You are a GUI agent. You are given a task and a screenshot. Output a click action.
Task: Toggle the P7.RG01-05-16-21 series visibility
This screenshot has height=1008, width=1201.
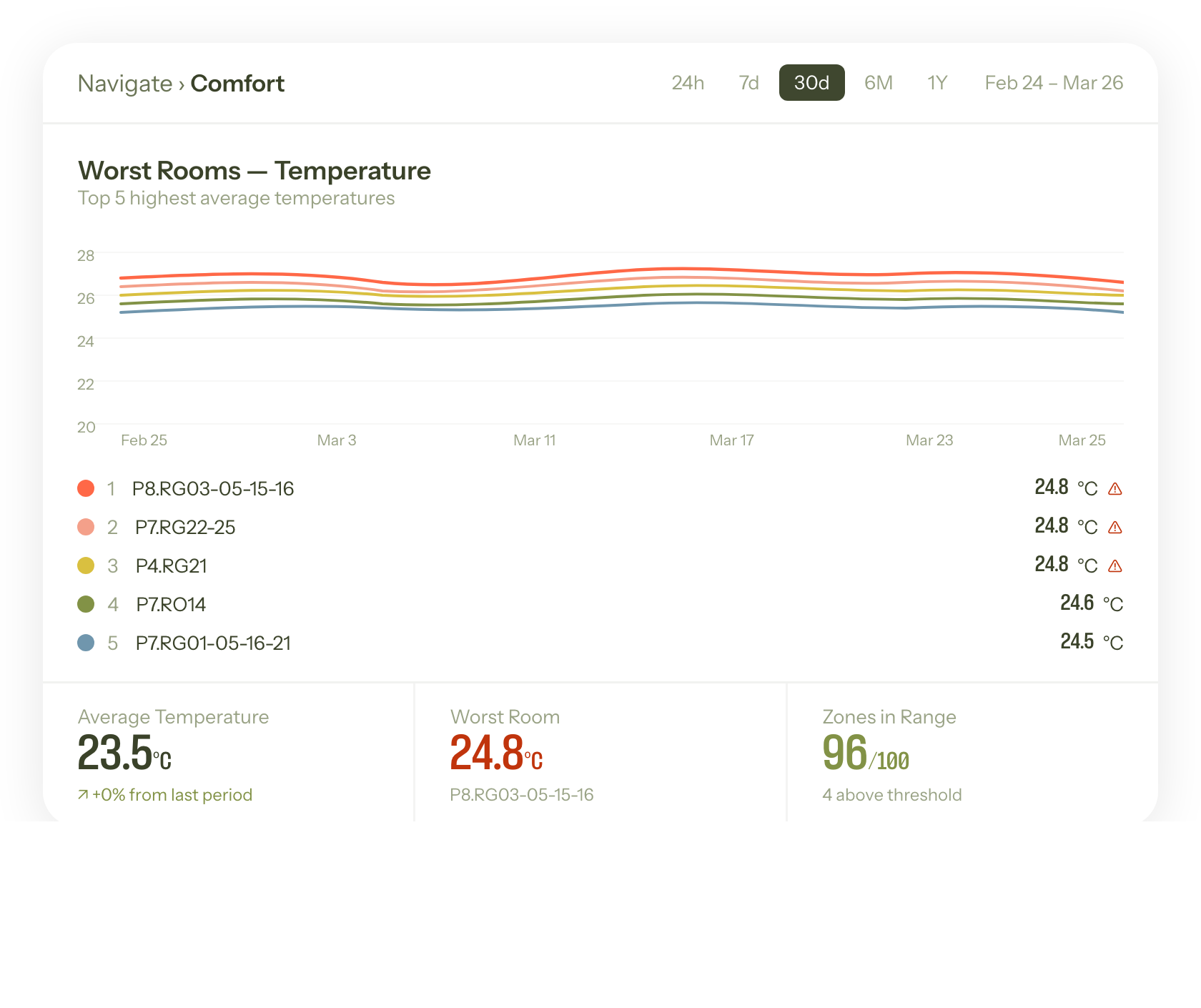click(x=212, y=643)
